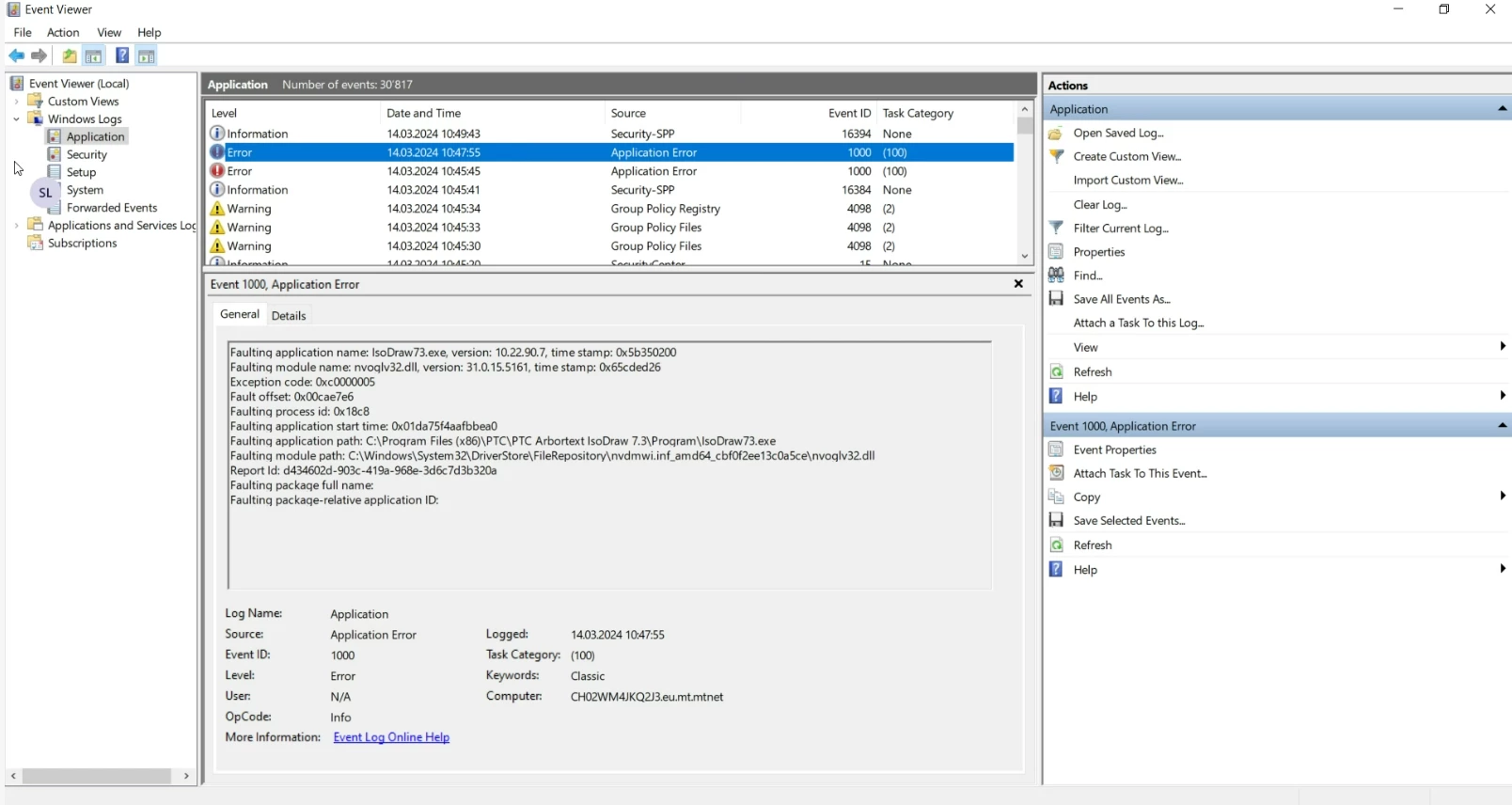
Task: Click Open Saved Log icon
Action: click(x=1056, y=133)
